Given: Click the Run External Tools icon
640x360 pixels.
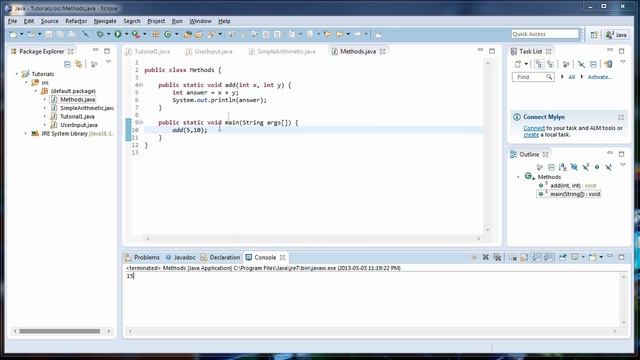Looking at the screenshot, I should (x=135, y=34).
